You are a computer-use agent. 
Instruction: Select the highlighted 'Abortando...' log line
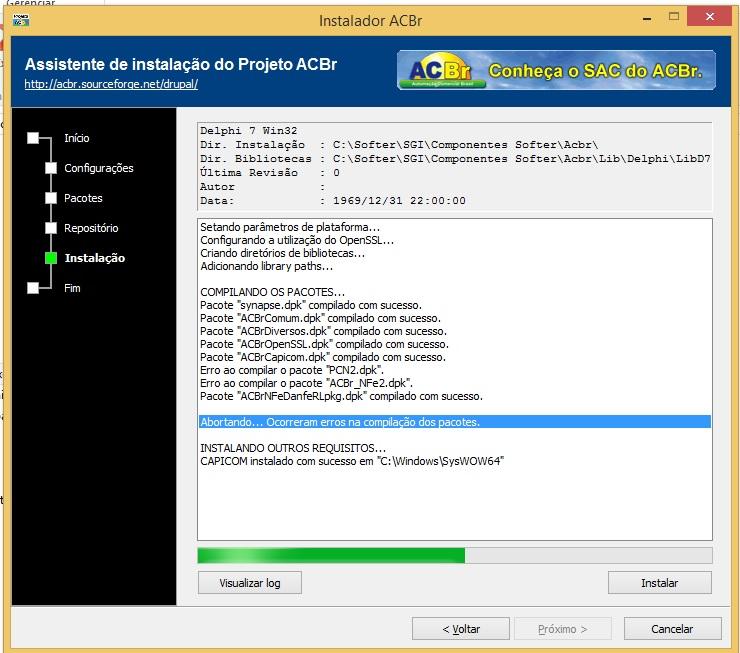(455, 422)
